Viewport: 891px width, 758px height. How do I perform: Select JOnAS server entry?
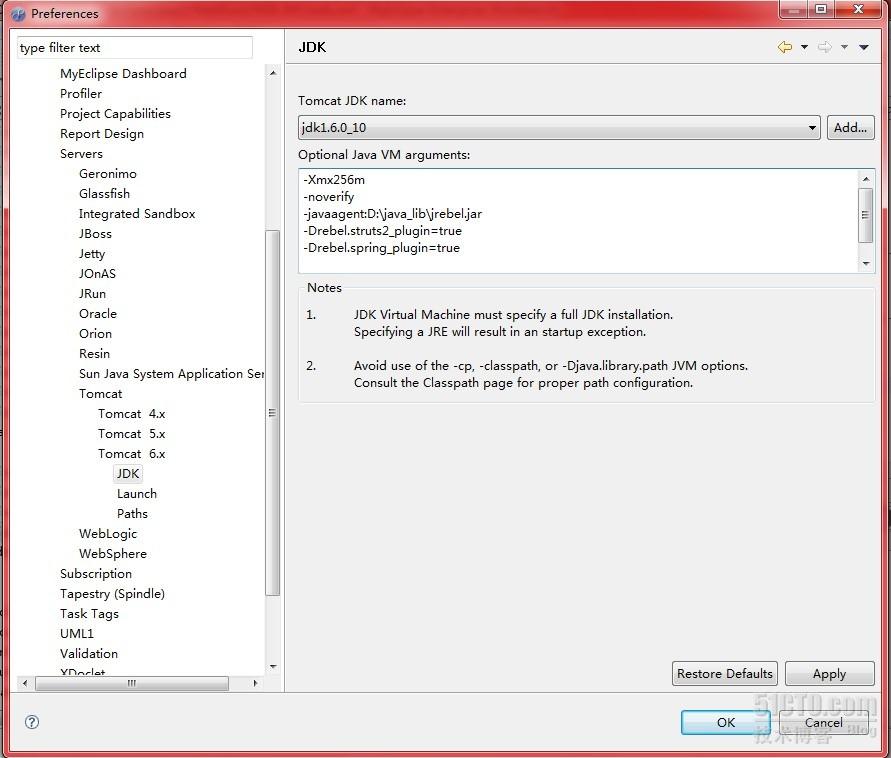point(97,274)
